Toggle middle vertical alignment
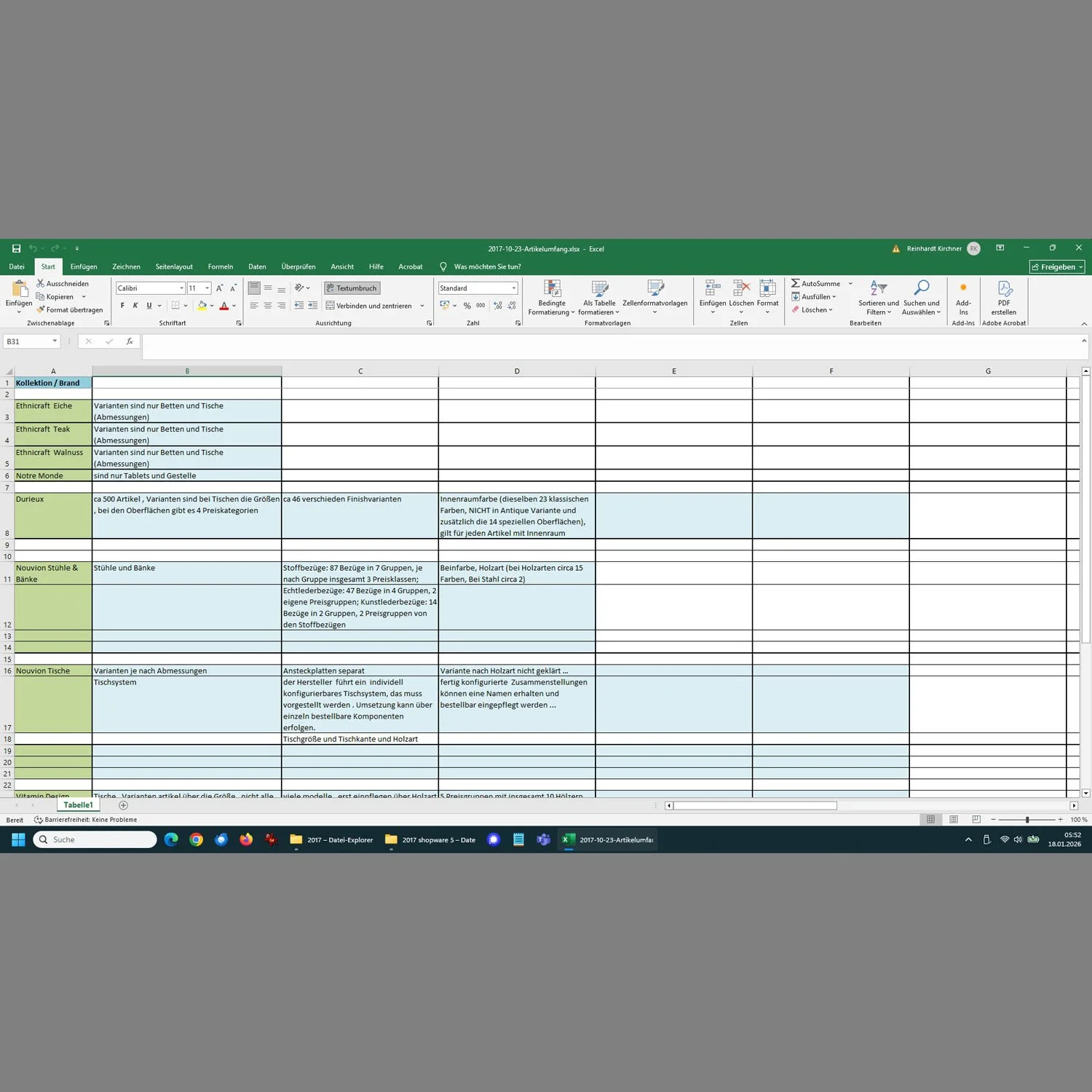This screenshot has height=1092, width=1092. (268, 288)
